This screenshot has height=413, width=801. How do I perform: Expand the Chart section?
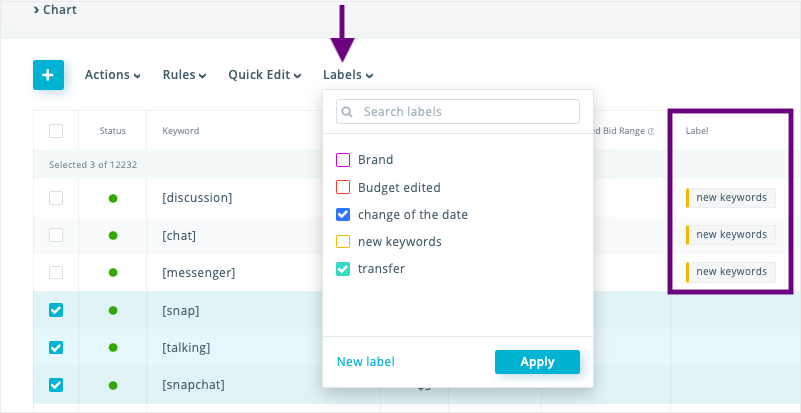tap(55, 10)
